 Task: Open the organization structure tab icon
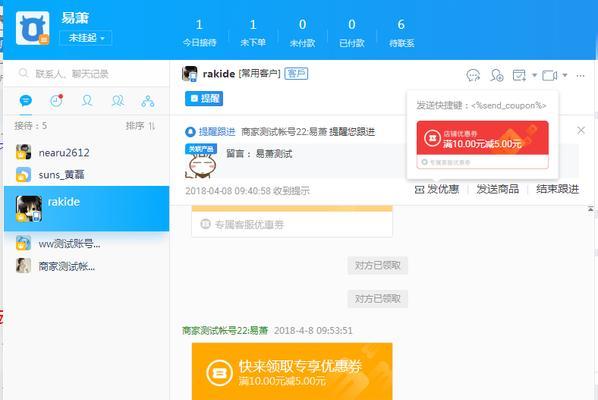(148, 101)
